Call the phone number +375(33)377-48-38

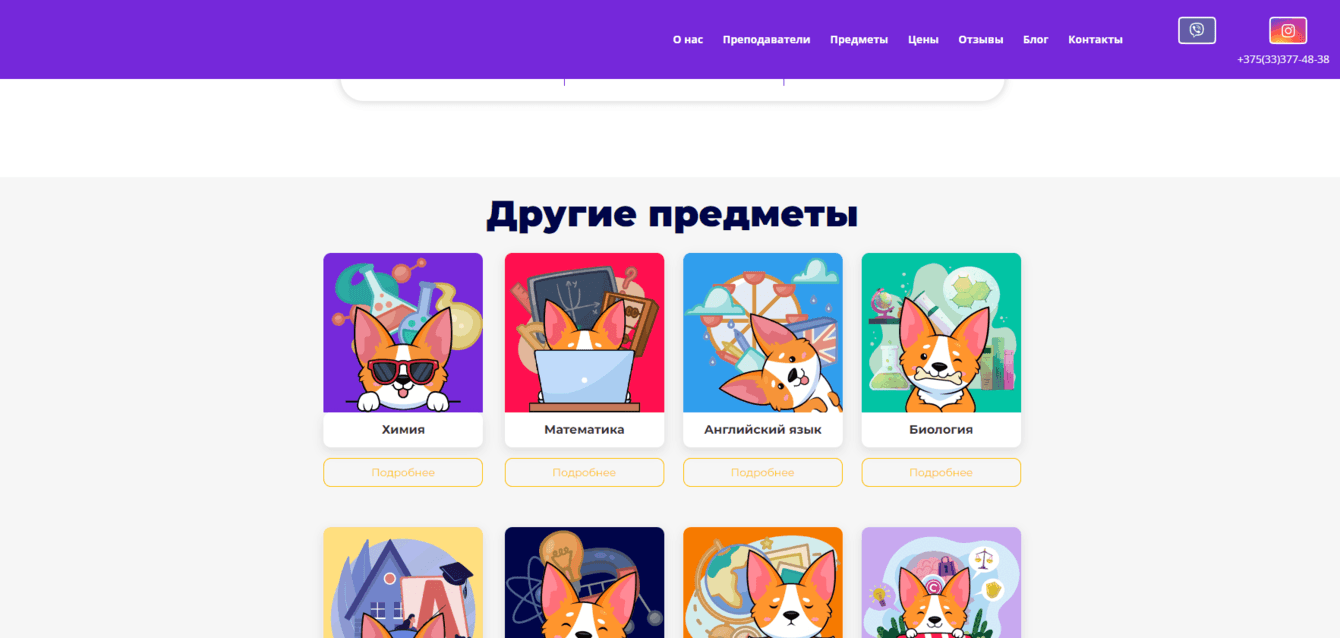coord(1283,59)
